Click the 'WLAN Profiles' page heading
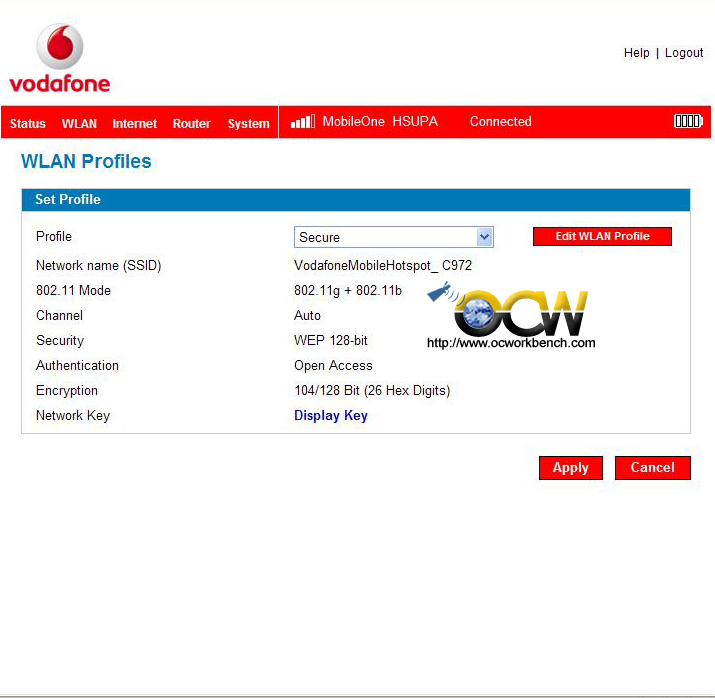 click(86, 161)
